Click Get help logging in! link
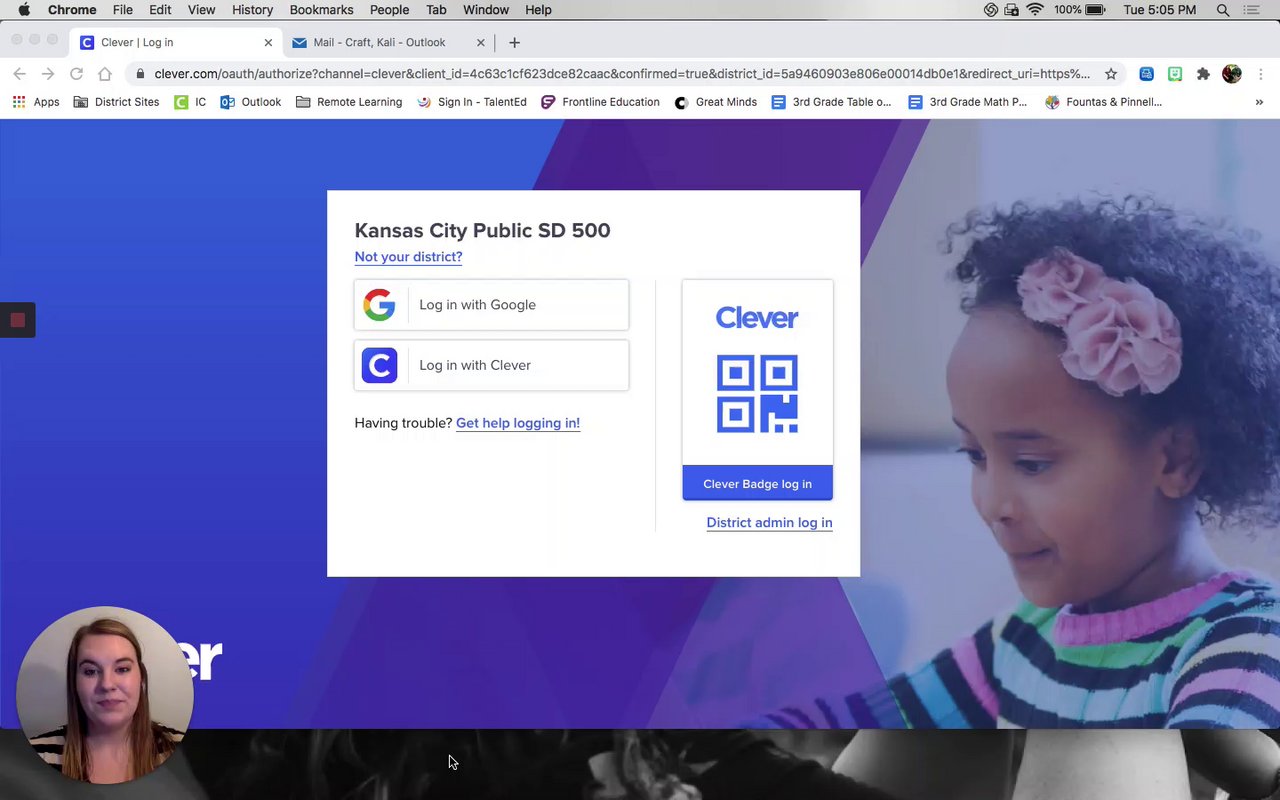Image resolution: width=1280 pixels, height=800 pixels. (518, 423)
